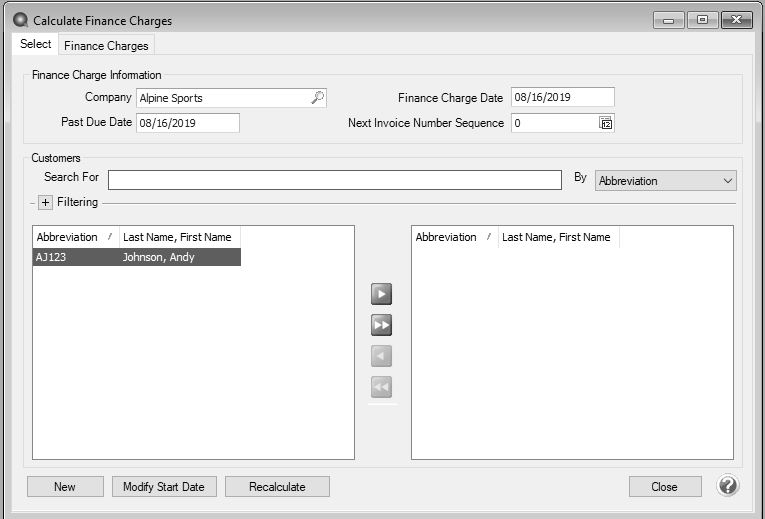Click the New button
Screen dimensions: 765x519
(65, 487)
